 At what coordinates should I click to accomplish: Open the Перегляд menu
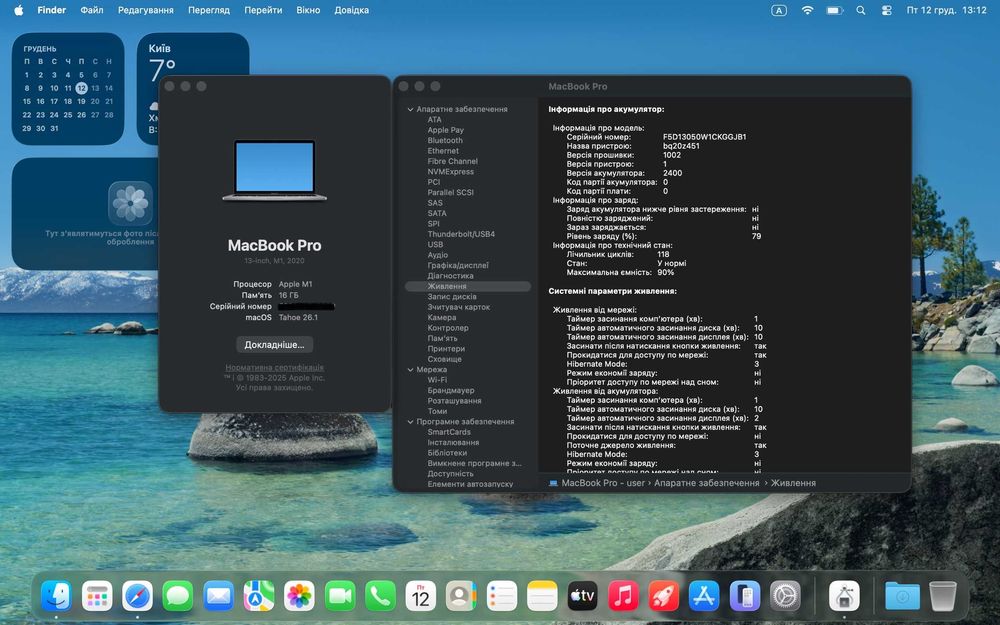(209, 10)
